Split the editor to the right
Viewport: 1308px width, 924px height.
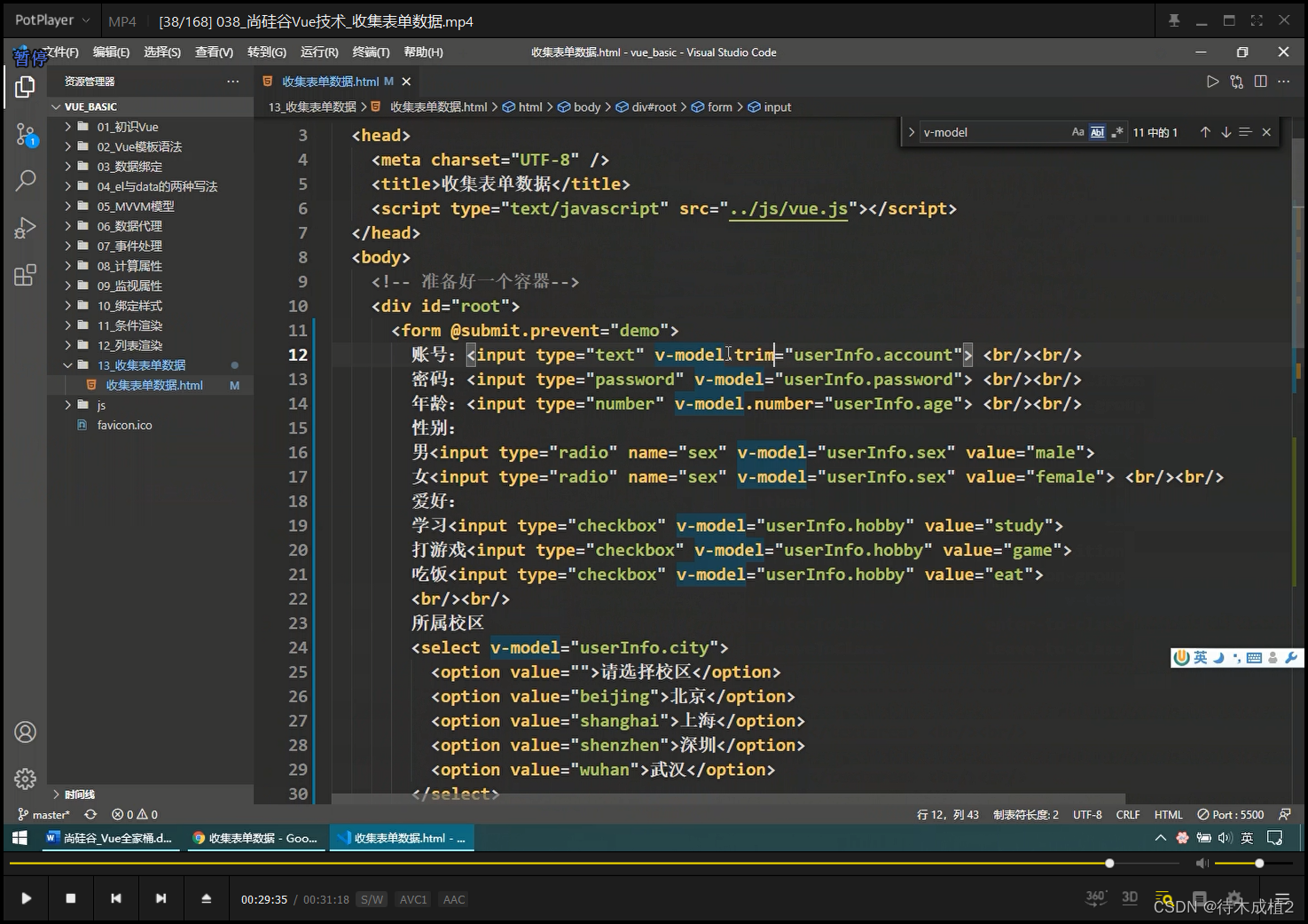pos(1260,82)
